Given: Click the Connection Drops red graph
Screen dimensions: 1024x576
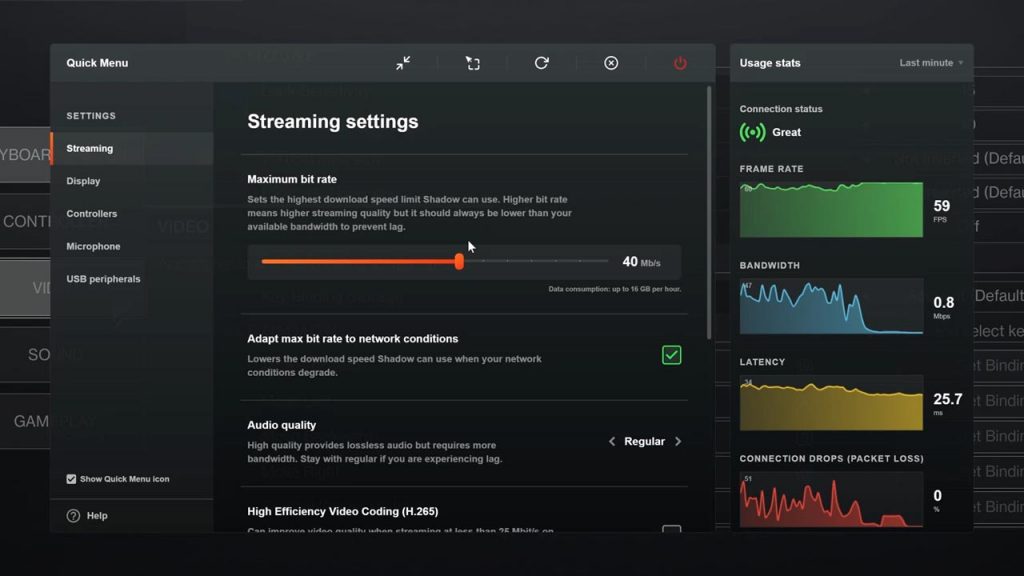Looking at the screenshot, I should coord(831,500).
